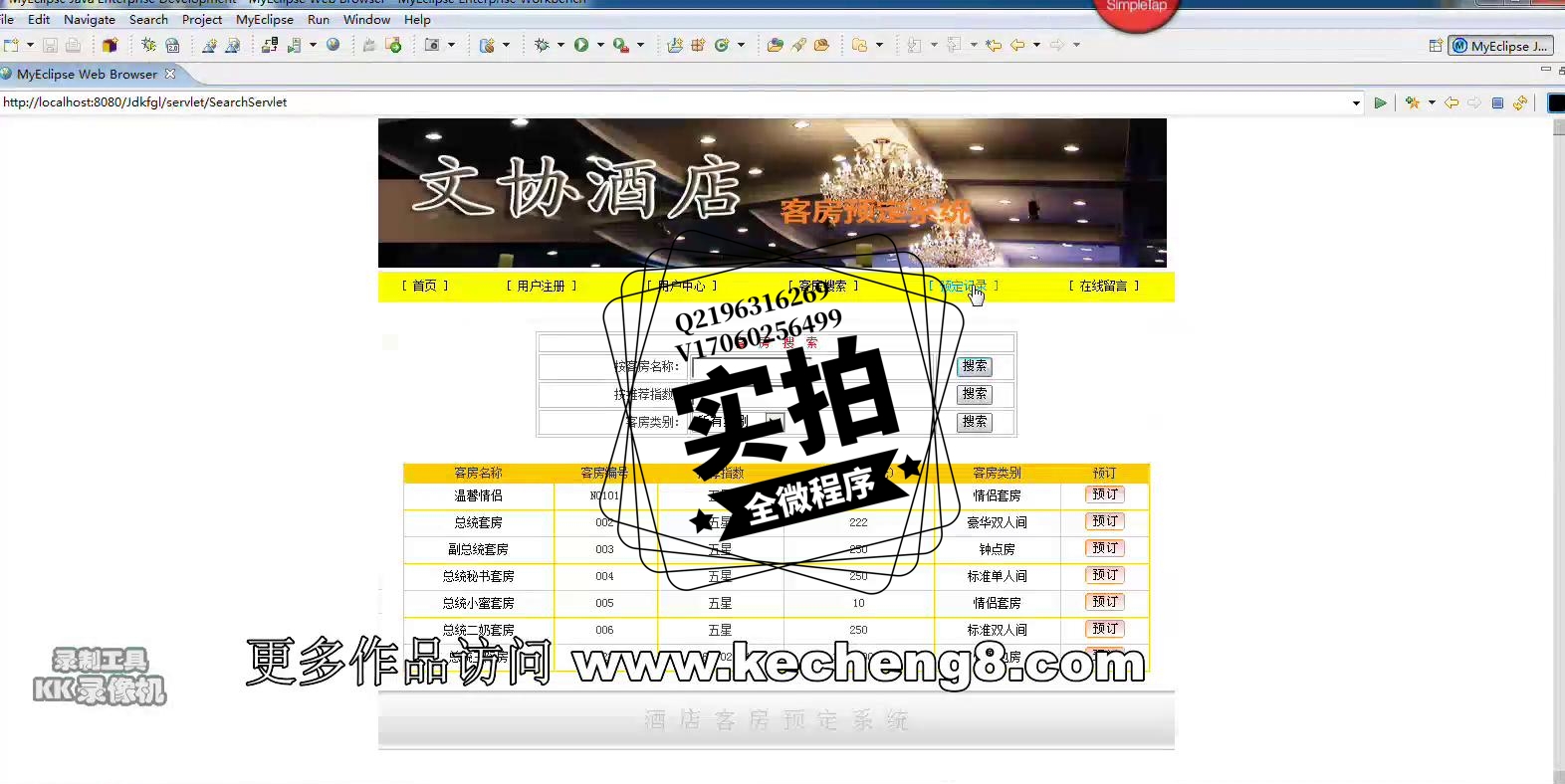The image size is (1565, 784).
Task: Click the 预定记录 navigation link
Action: (x=964, y=286)
